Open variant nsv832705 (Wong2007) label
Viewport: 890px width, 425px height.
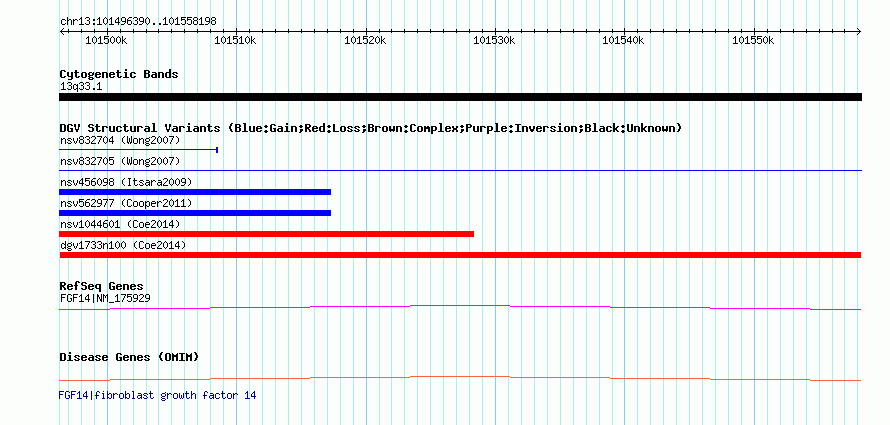(120, 162)
